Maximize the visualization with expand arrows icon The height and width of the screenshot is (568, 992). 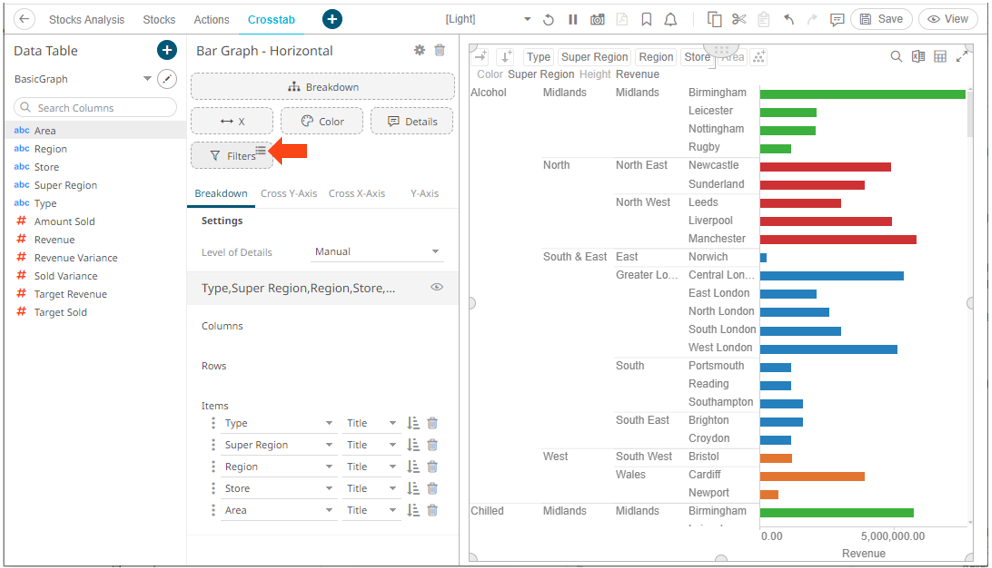pos(963,57)
